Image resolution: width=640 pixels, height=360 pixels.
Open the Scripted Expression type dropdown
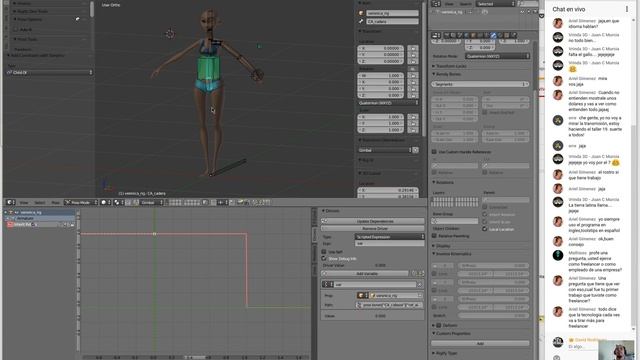click(389, 237)
